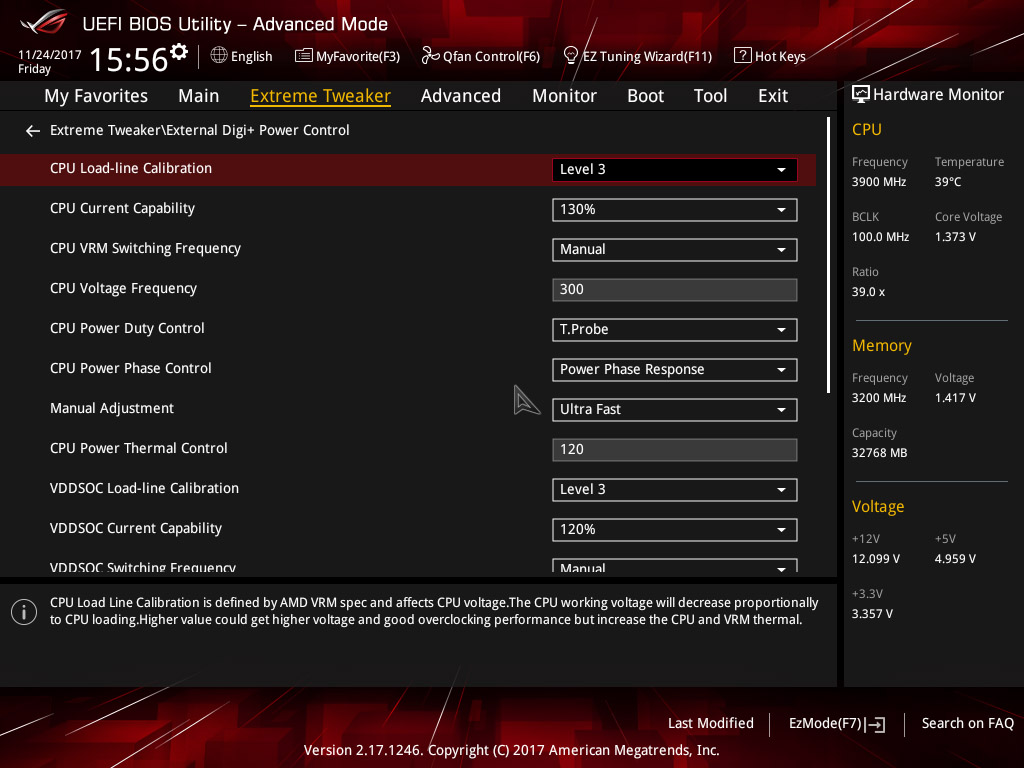
Task: Click Hot Keys button
Action: pos(770,56)
